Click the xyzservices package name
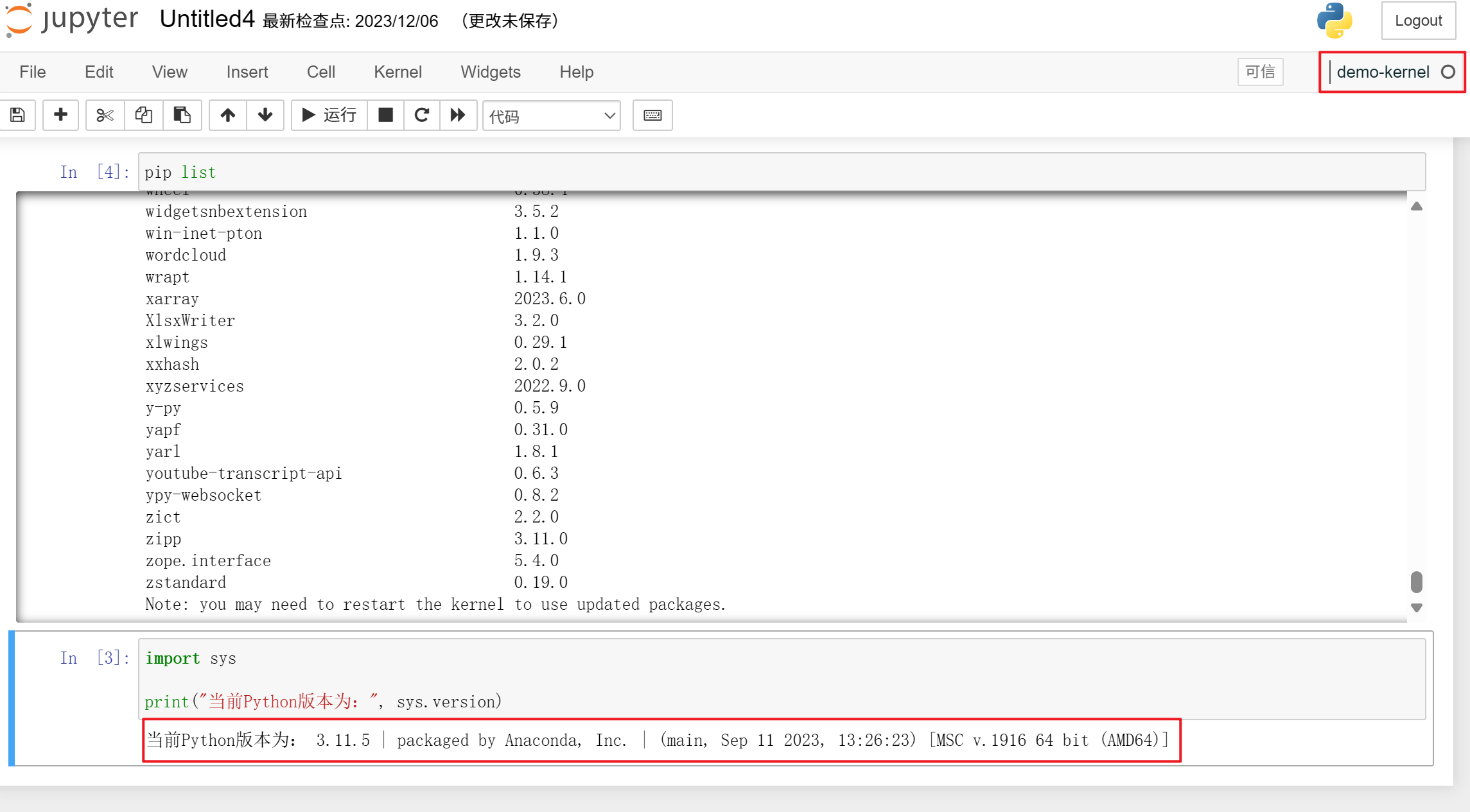1470x812 pixels. (x=195, y=386)
